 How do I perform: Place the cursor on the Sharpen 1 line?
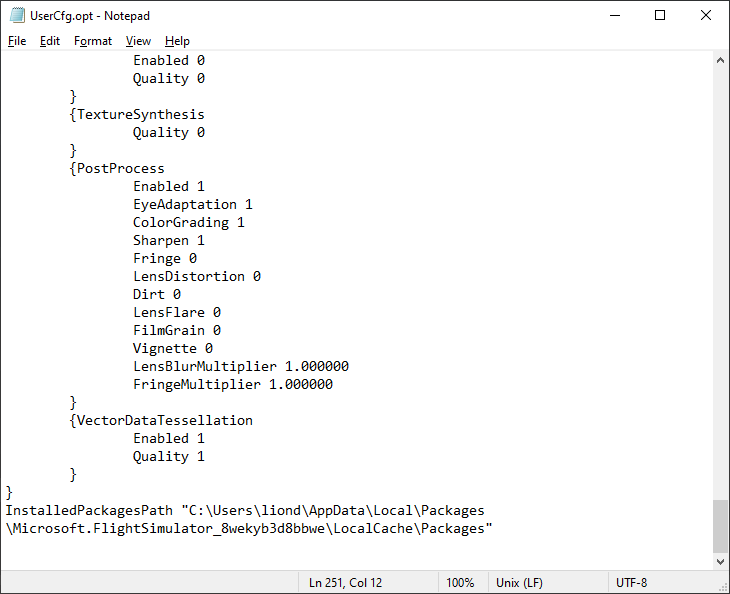(168, 241)
